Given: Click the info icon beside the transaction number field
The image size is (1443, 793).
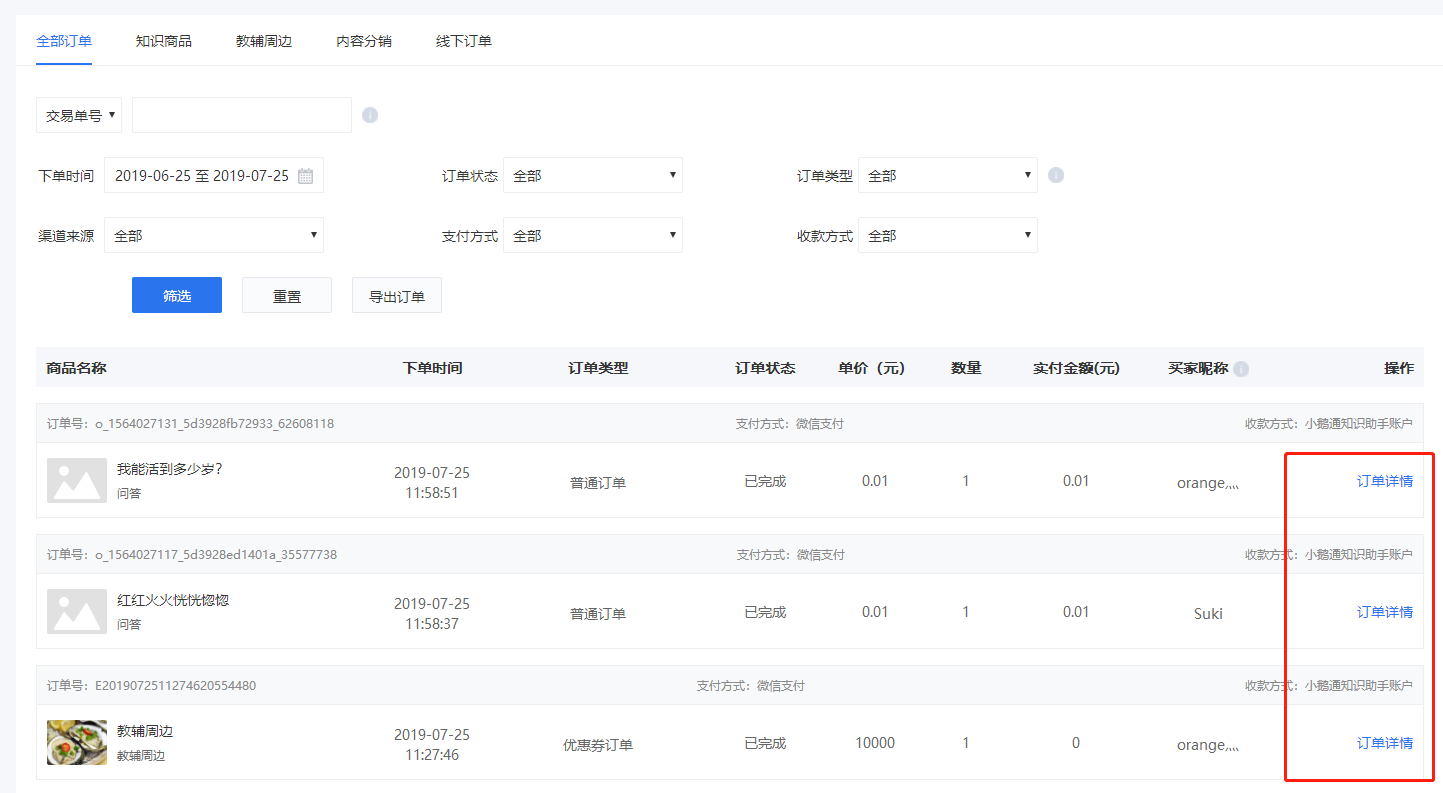Looking at the screenshot, I should pos(370,115).
